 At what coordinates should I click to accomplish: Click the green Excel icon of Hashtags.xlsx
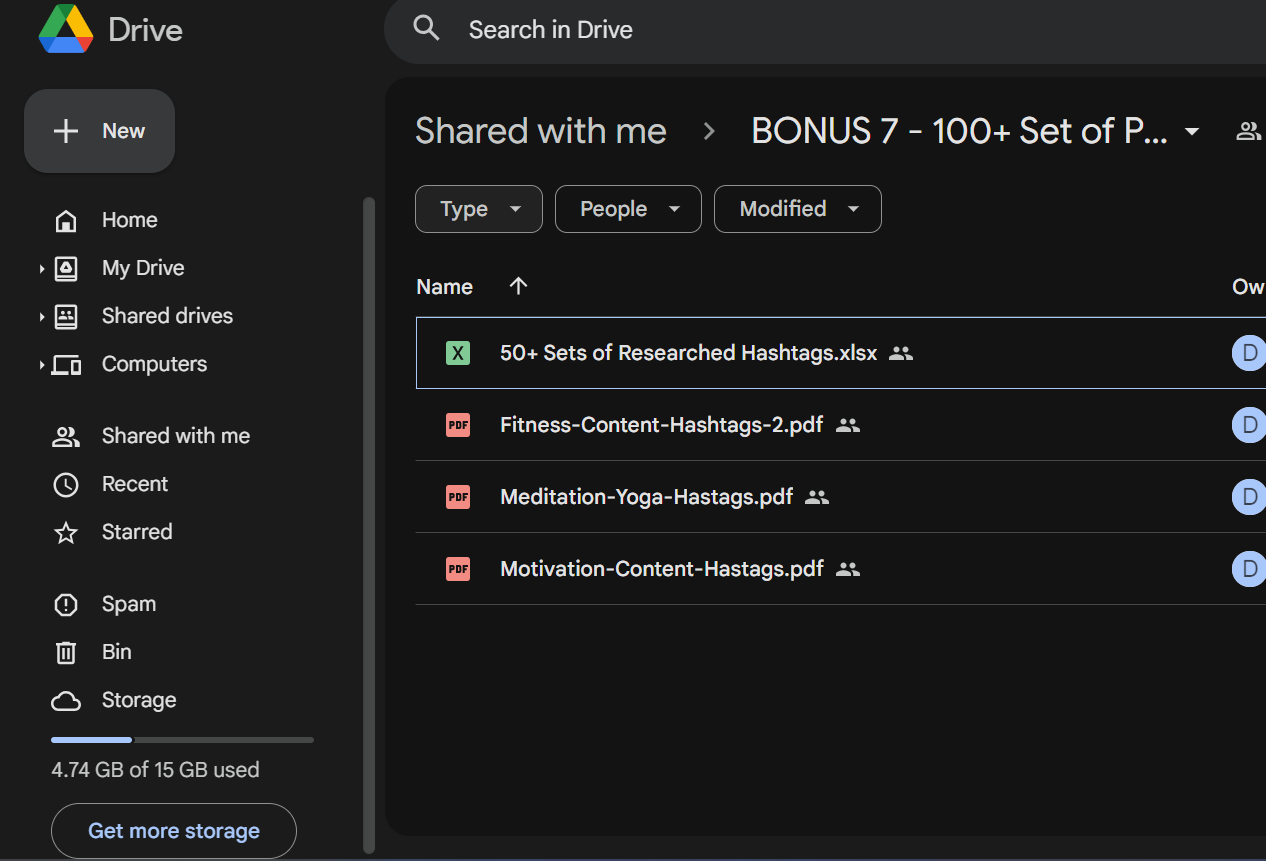tap(458, 353)
